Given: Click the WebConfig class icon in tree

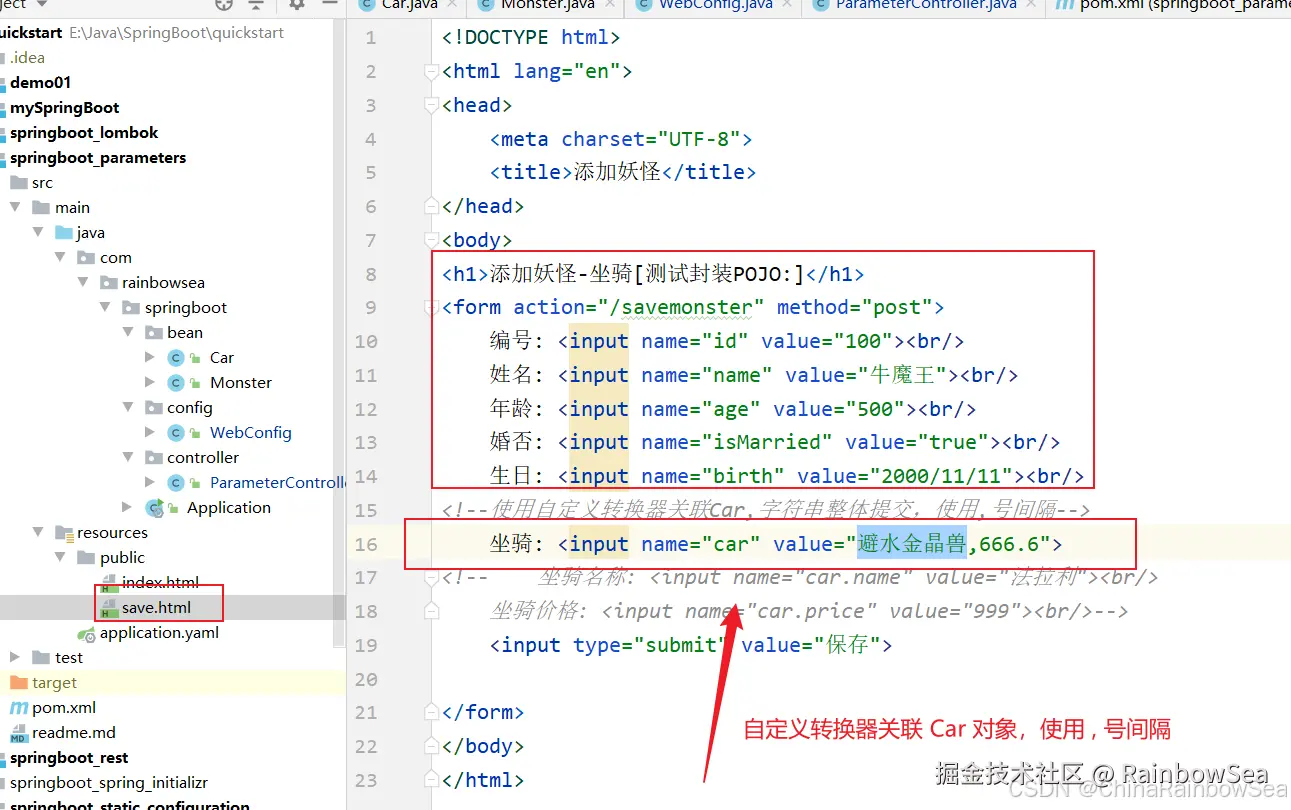Looking at the screenshot, I should coord(176,433).
